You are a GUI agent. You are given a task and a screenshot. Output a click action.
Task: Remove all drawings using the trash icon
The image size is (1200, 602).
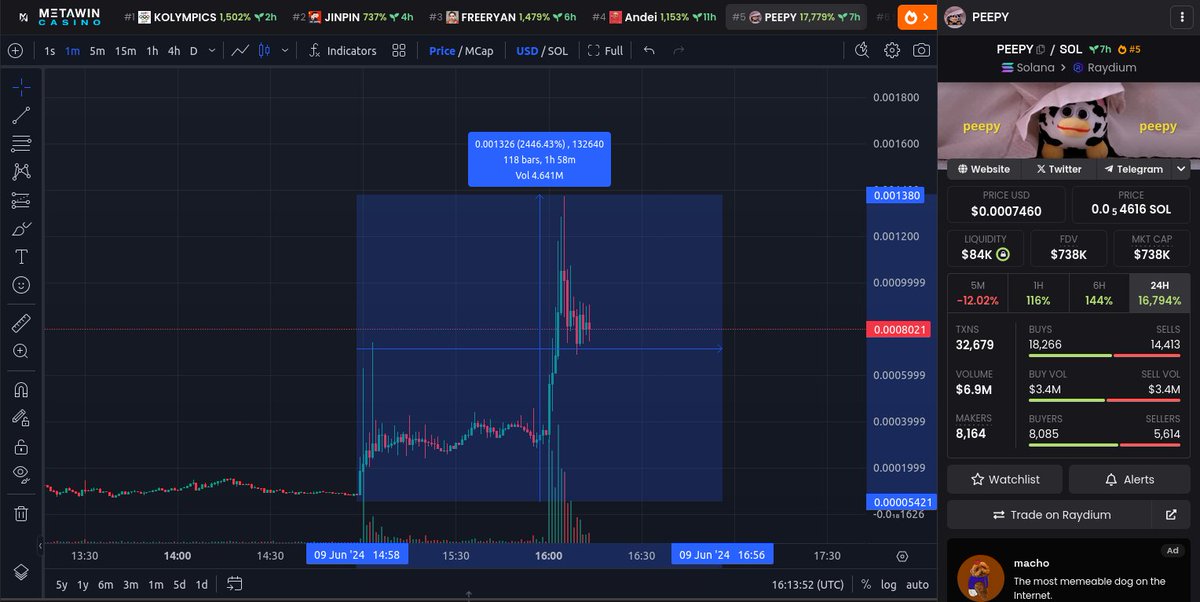20,513
